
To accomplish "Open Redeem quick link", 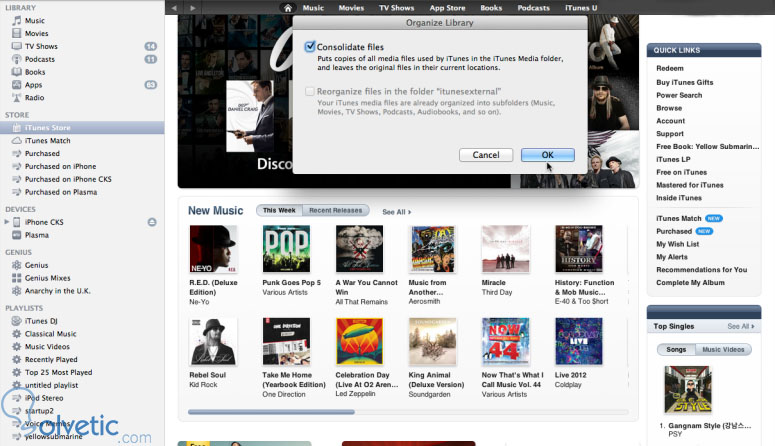I will click(670, 68).
